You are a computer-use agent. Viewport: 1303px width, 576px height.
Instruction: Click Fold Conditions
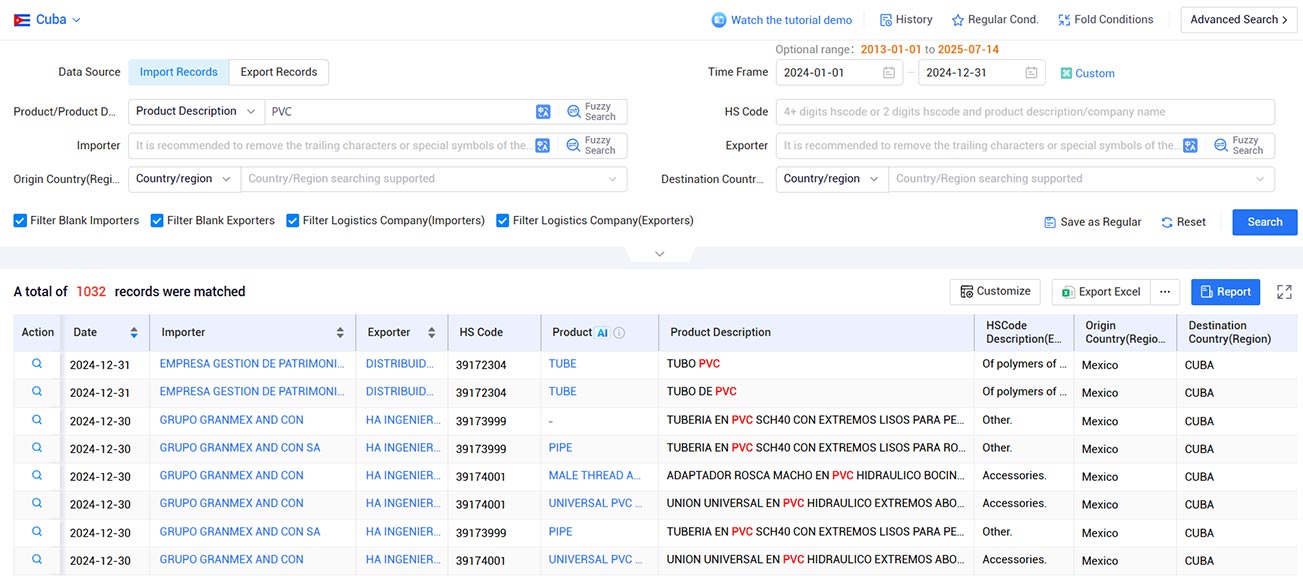(x=1105, y=20)
